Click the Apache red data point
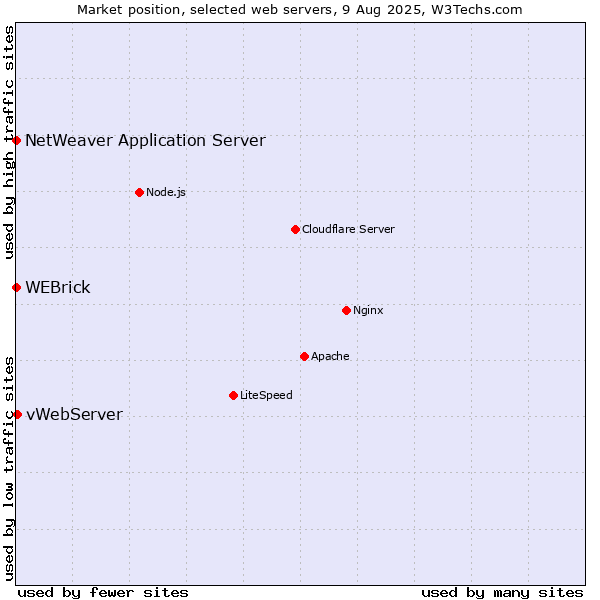Viewport: 600px width, 600px height. tap(305, 356)
